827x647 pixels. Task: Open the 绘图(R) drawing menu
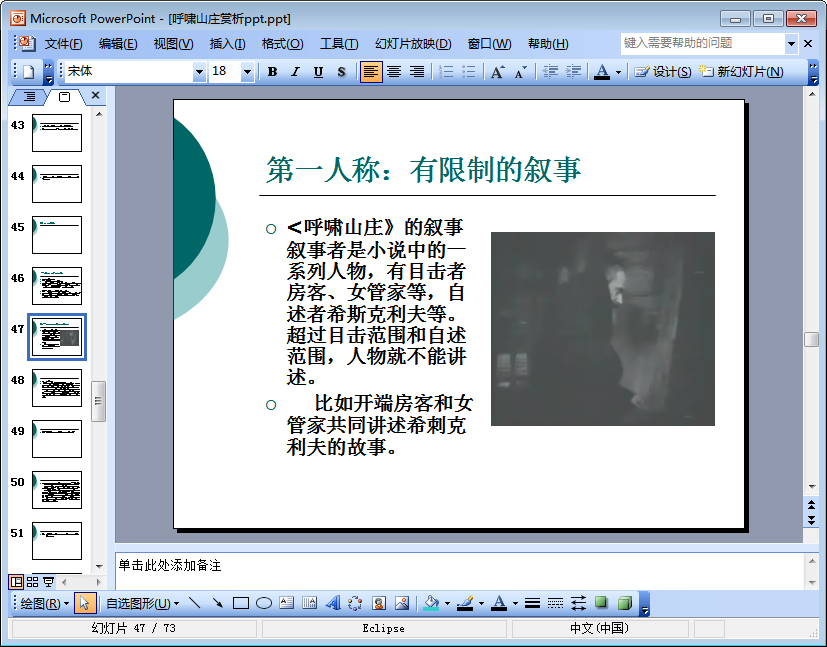pyautogui.click(x=45, y=603)
